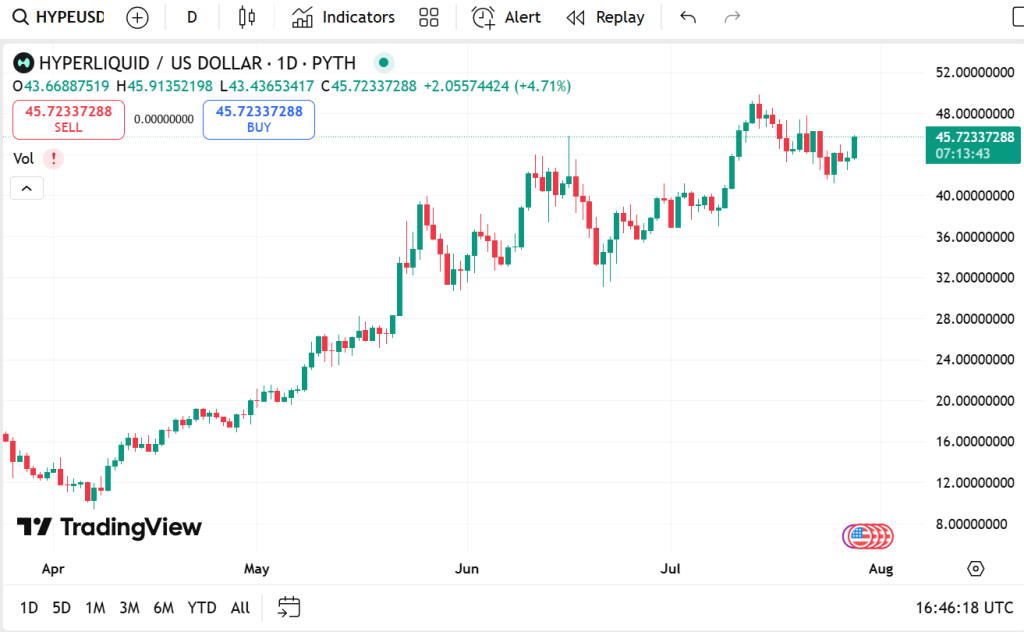1024x632 pixels.
Task: Start bar Replay mode
Action: [x=605, y=17]
